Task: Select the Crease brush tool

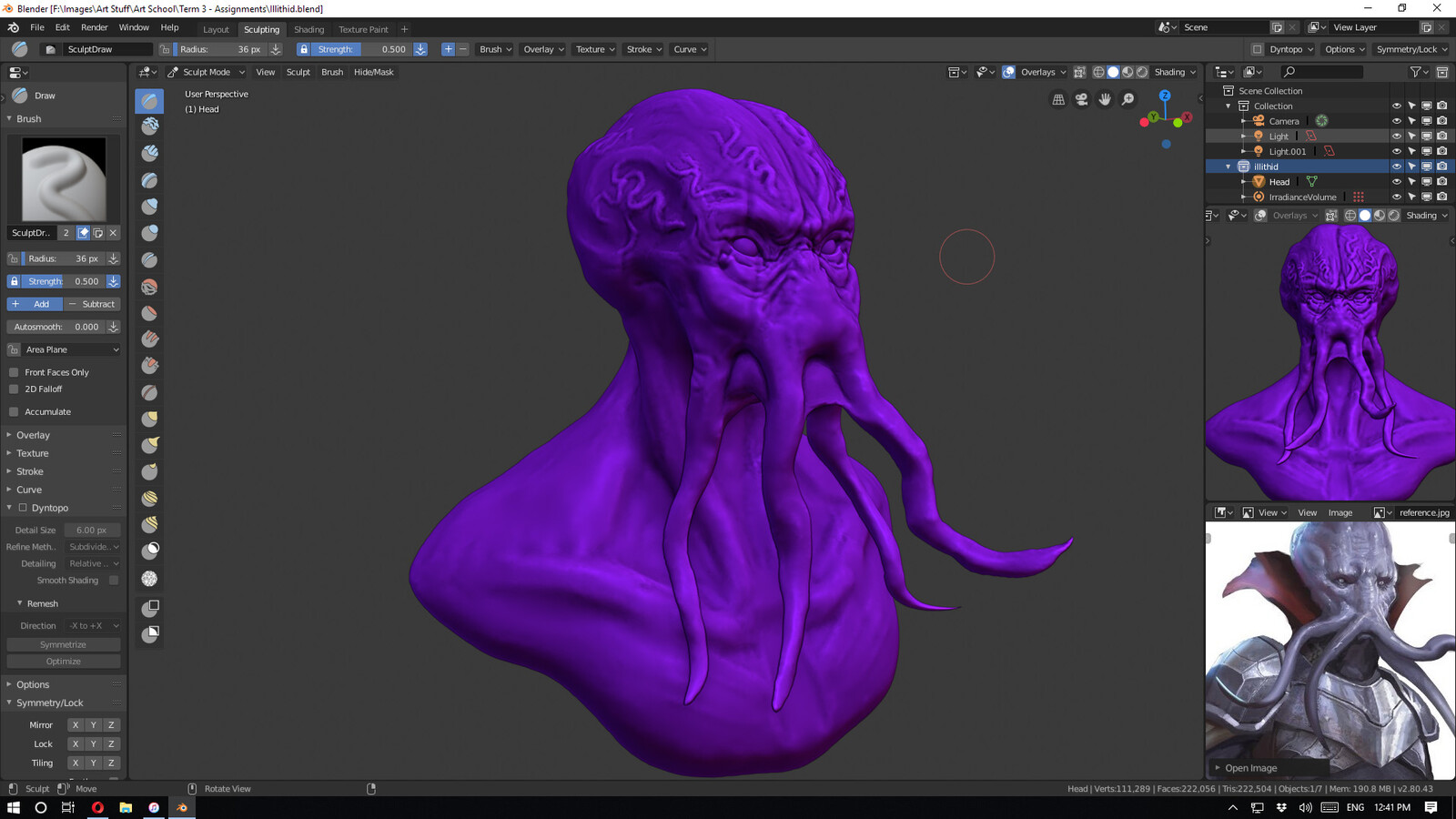Action: click(x=149, y=259)
